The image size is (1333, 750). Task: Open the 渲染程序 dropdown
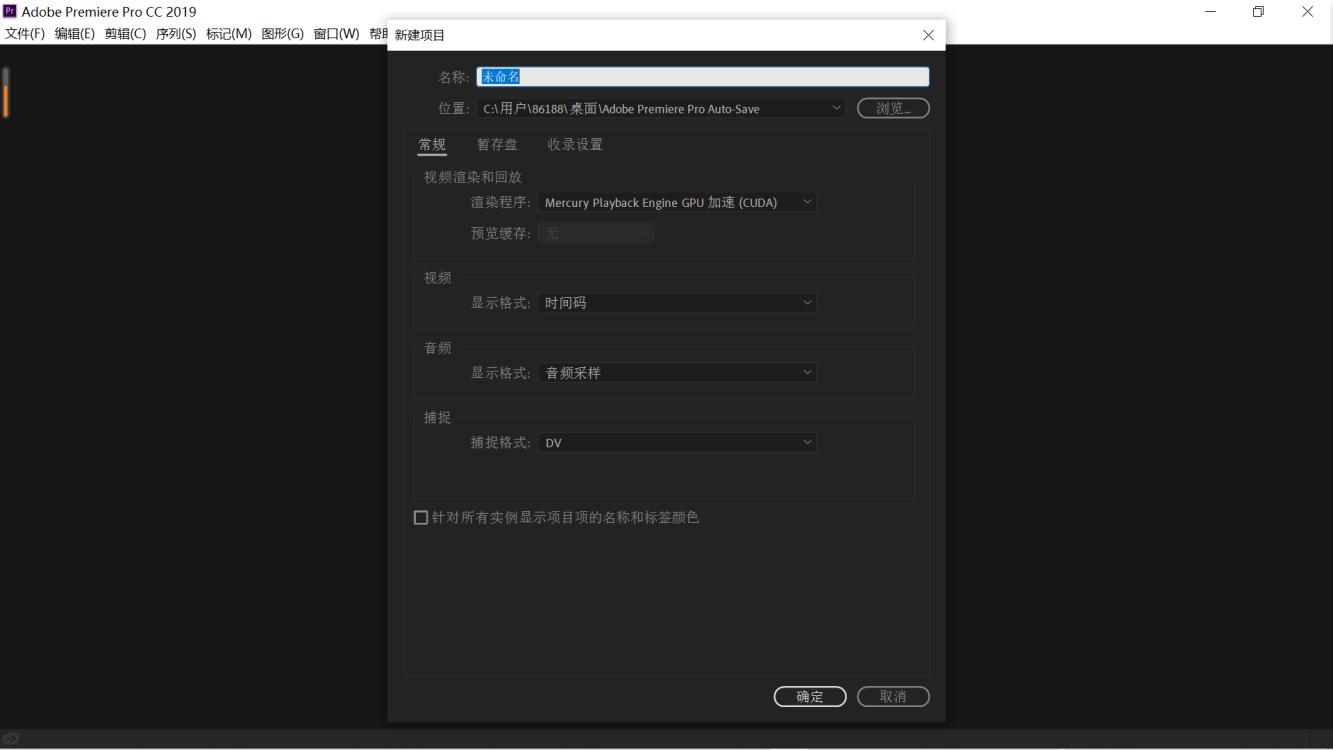678,201
